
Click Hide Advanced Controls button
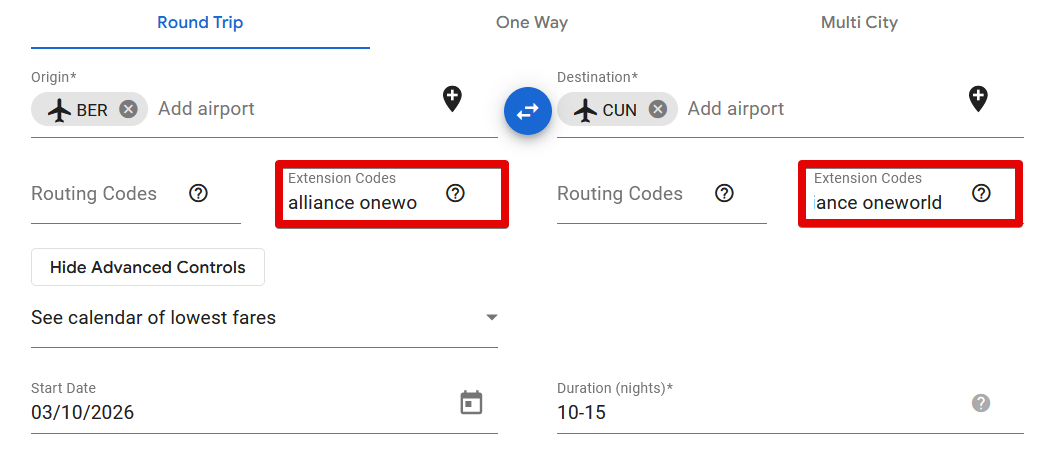point(148,268)
